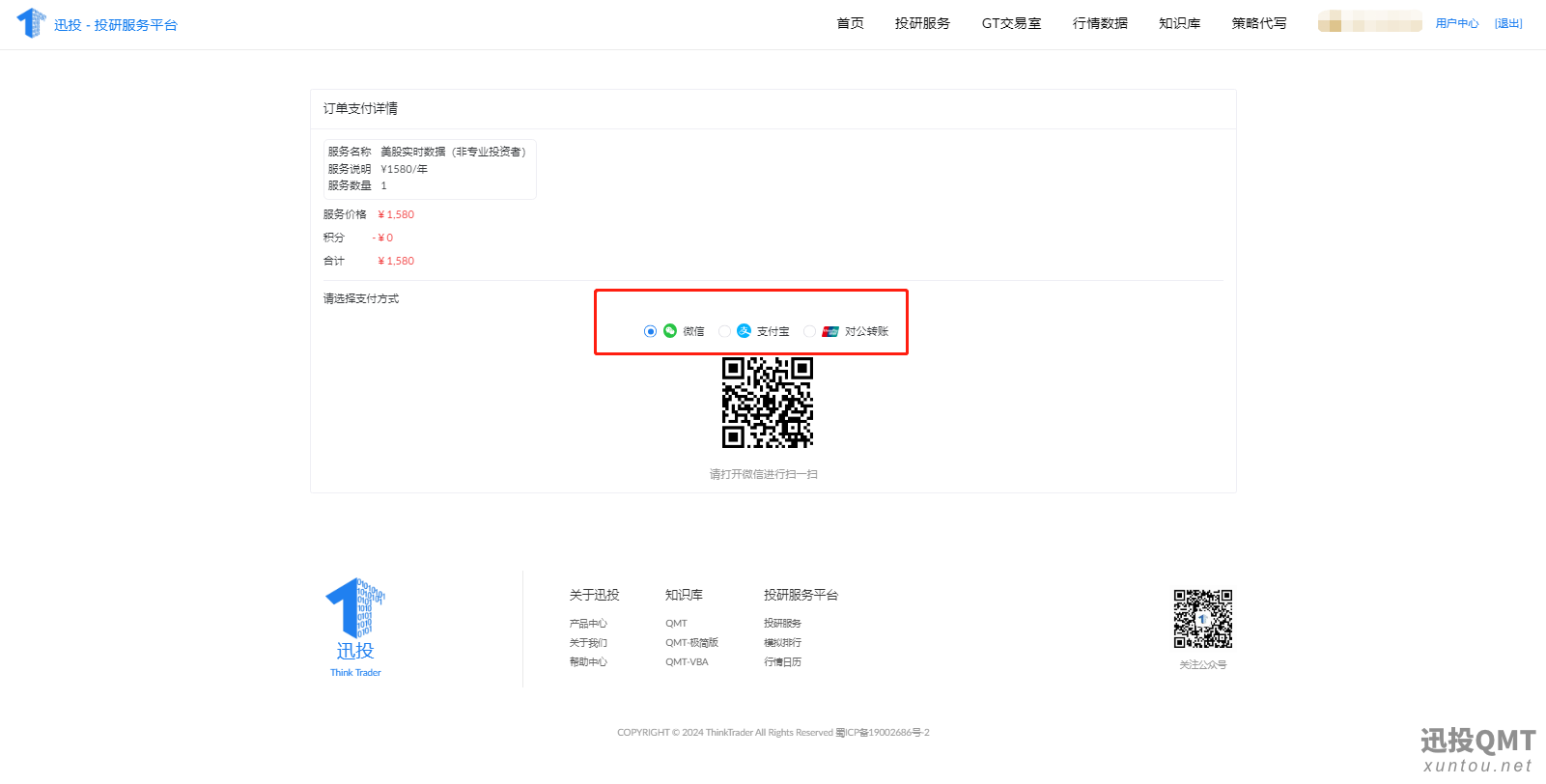This screenshot has width=1546, height=784.
Task: Click the 知识库 footer column heading
Action: (x=684, y=595)
